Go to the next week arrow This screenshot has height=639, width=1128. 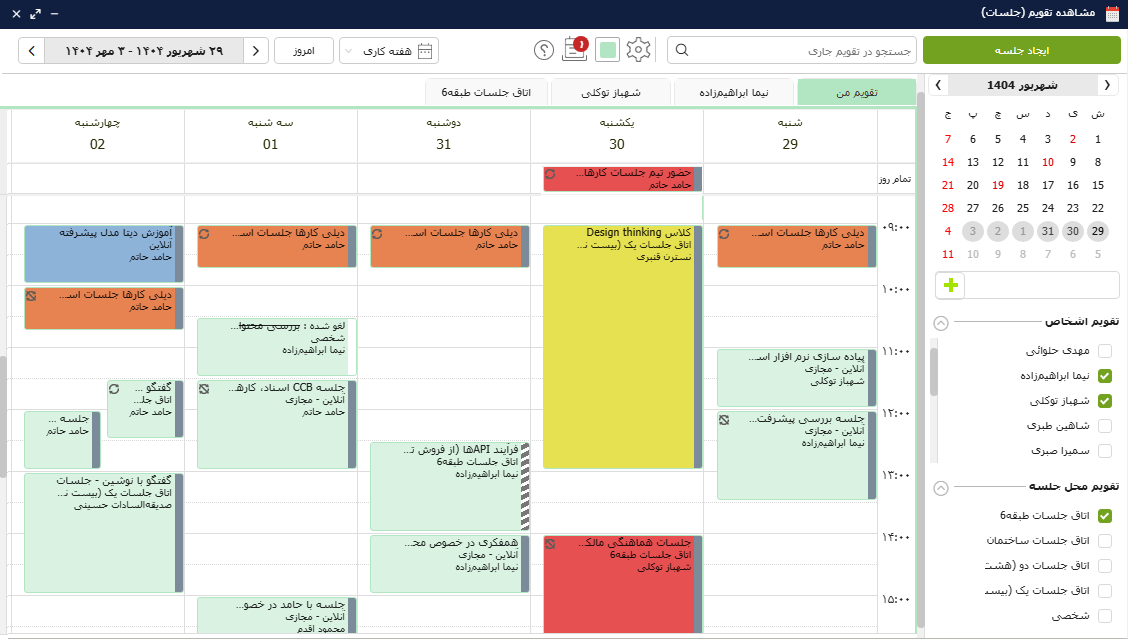click(31, 50)
